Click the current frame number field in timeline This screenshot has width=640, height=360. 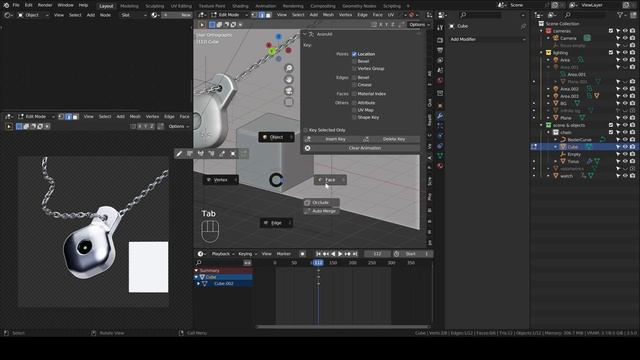377,254
